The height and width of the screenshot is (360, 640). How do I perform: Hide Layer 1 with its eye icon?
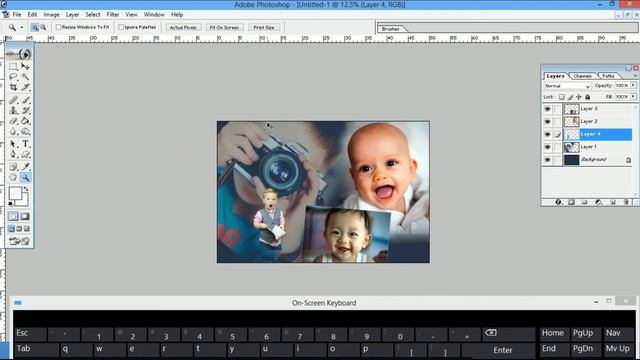547,147
